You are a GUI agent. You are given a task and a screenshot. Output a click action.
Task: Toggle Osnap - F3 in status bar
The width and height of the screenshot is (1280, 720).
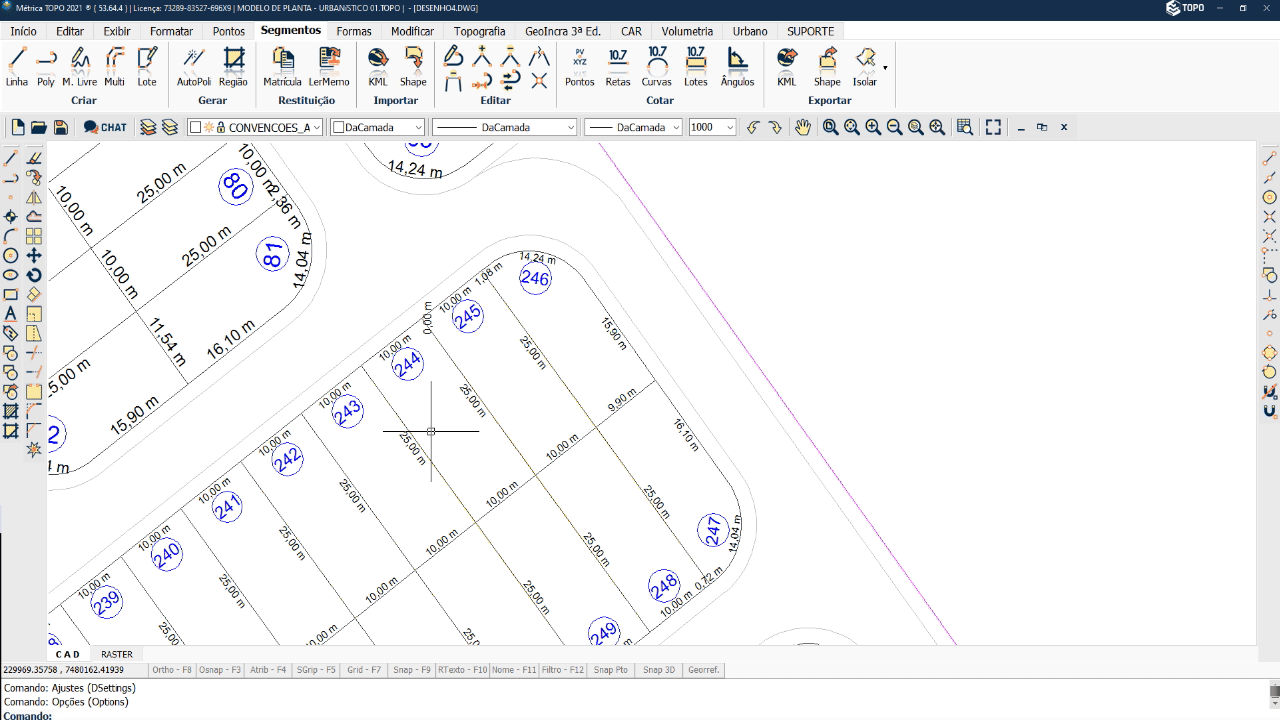point(220,670)
